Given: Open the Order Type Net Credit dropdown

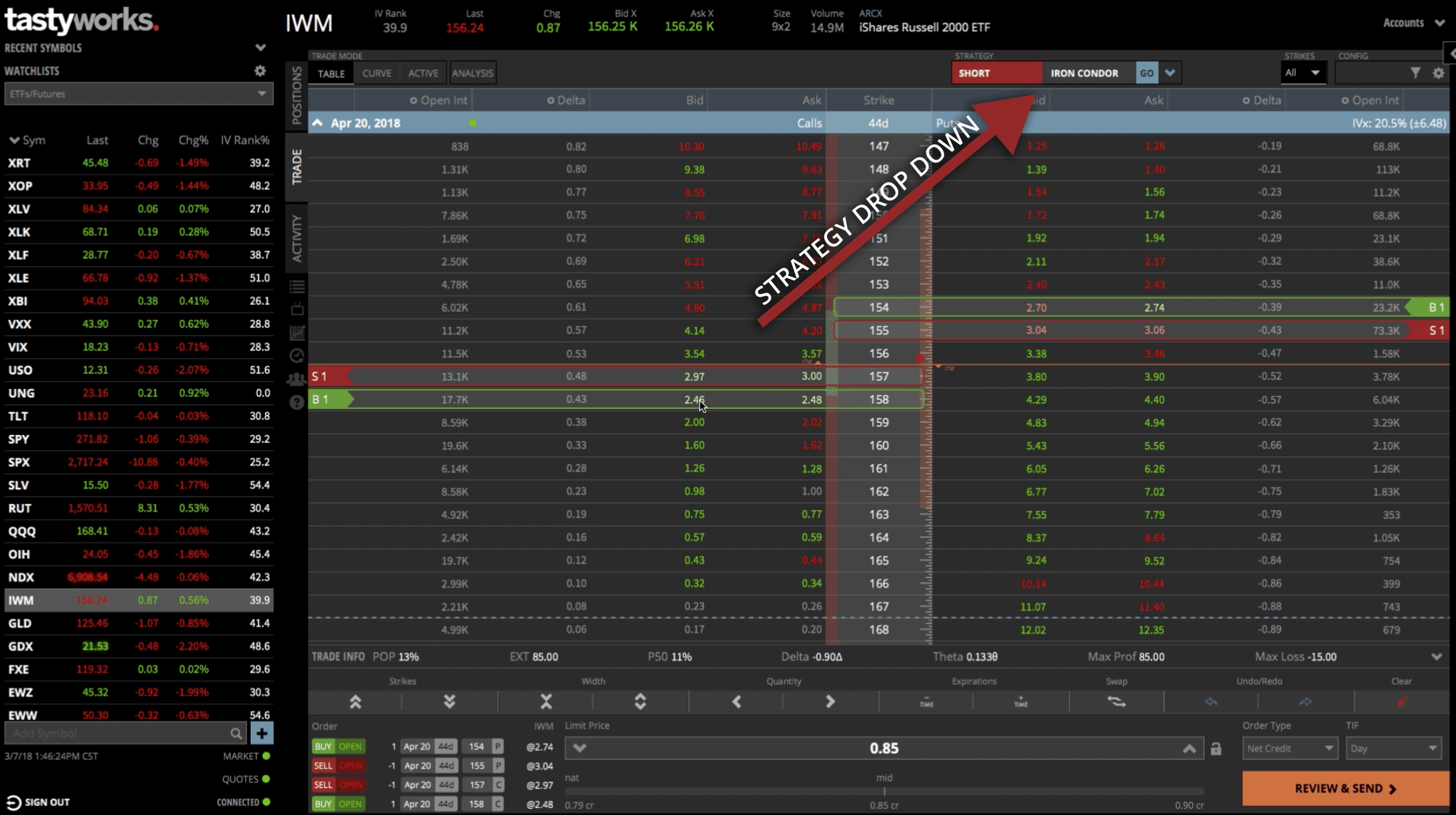Looking at the screenshot, I should [x=1290, y=748].
